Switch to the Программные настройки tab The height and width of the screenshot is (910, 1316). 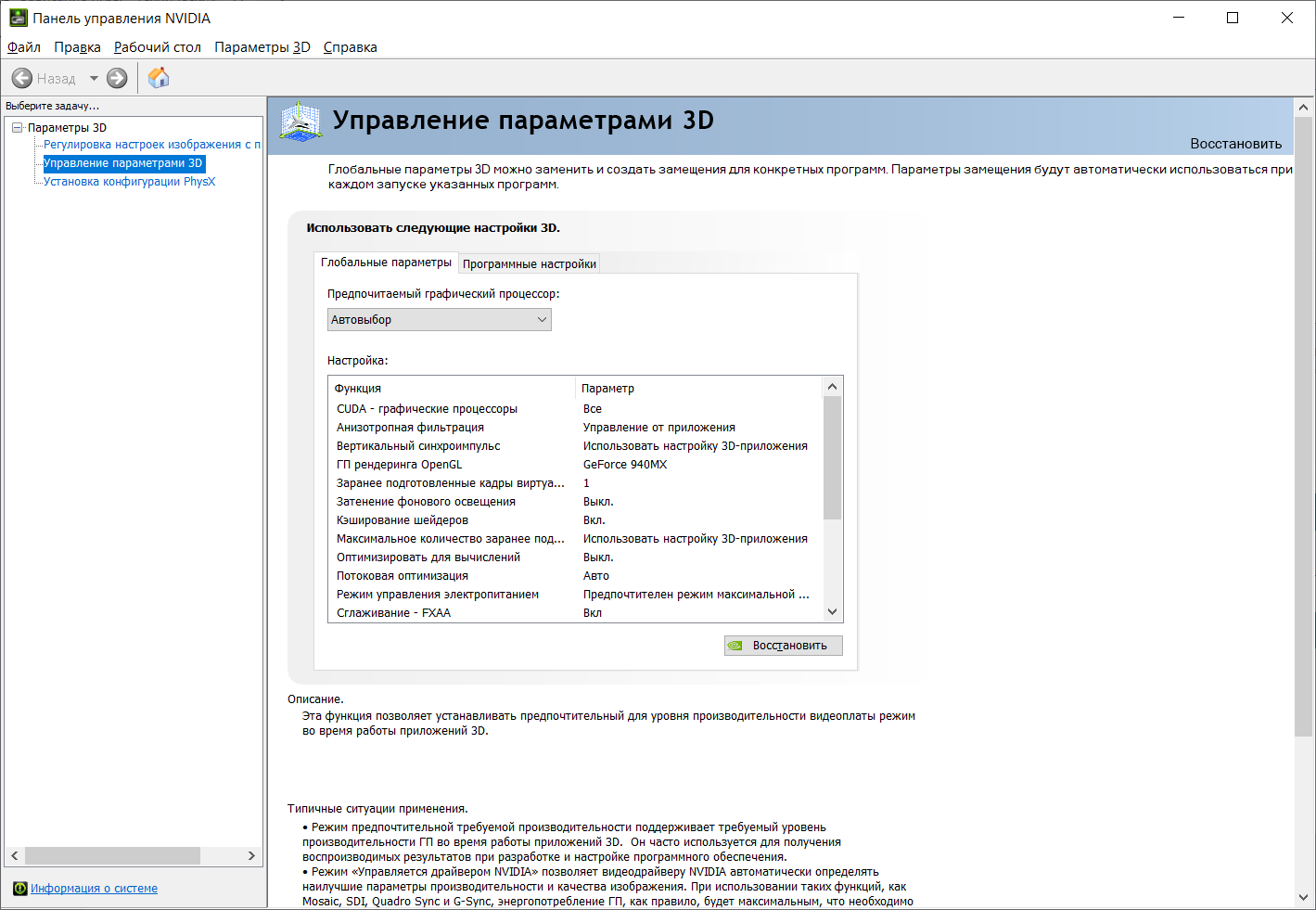pos(530,264)
